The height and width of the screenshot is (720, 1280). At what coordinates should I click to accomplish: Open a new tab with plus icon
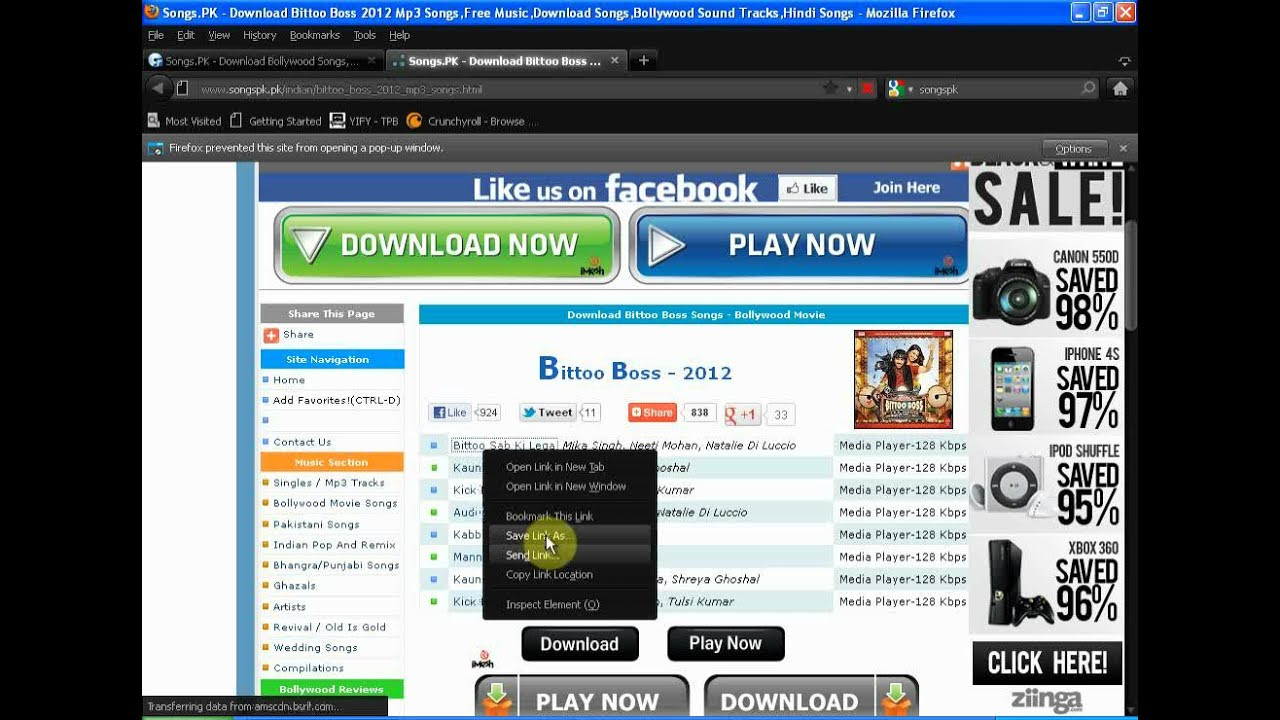point(643,61)
